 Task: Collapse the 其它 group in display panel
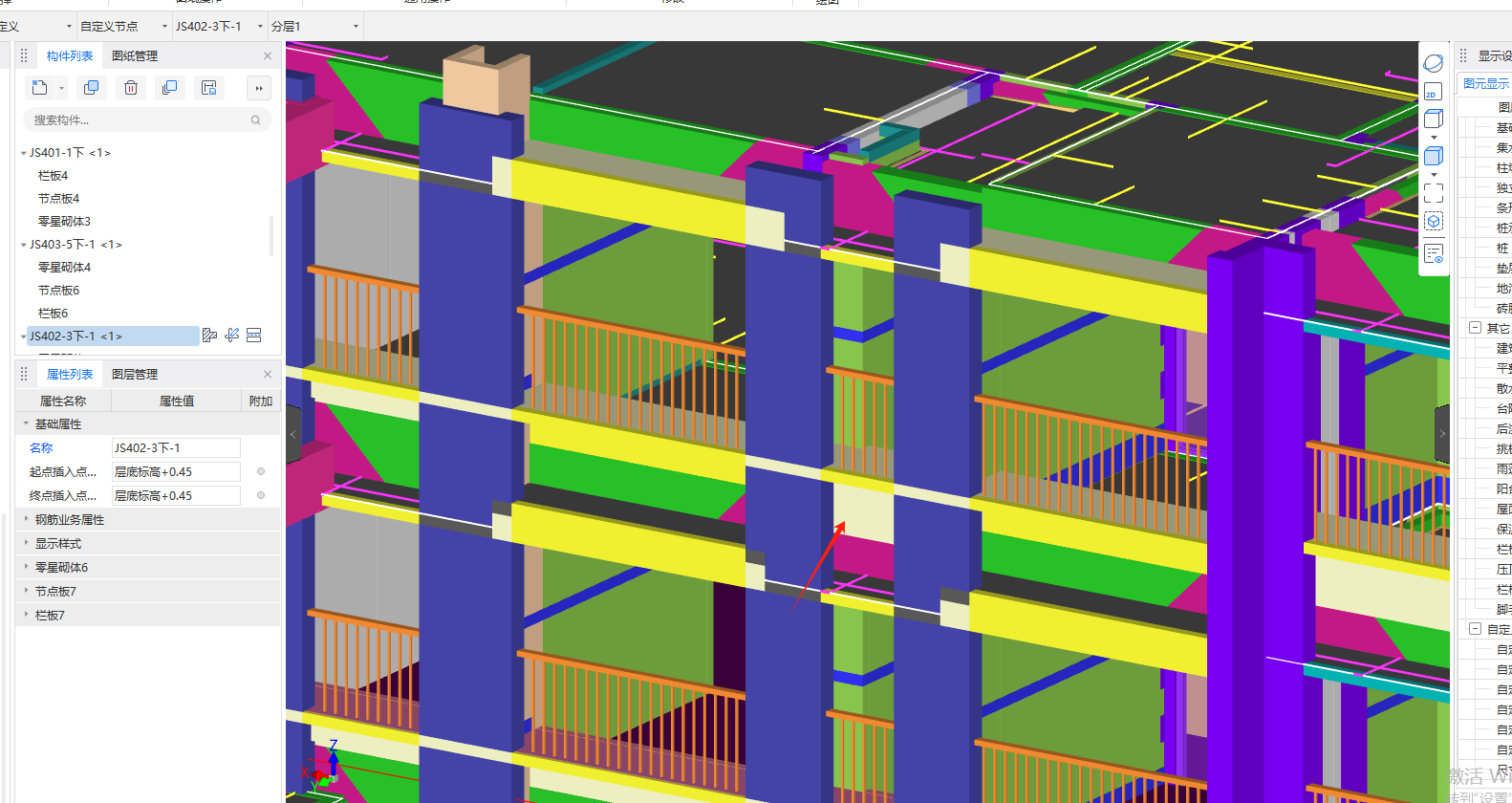[x=1475, y=328]
